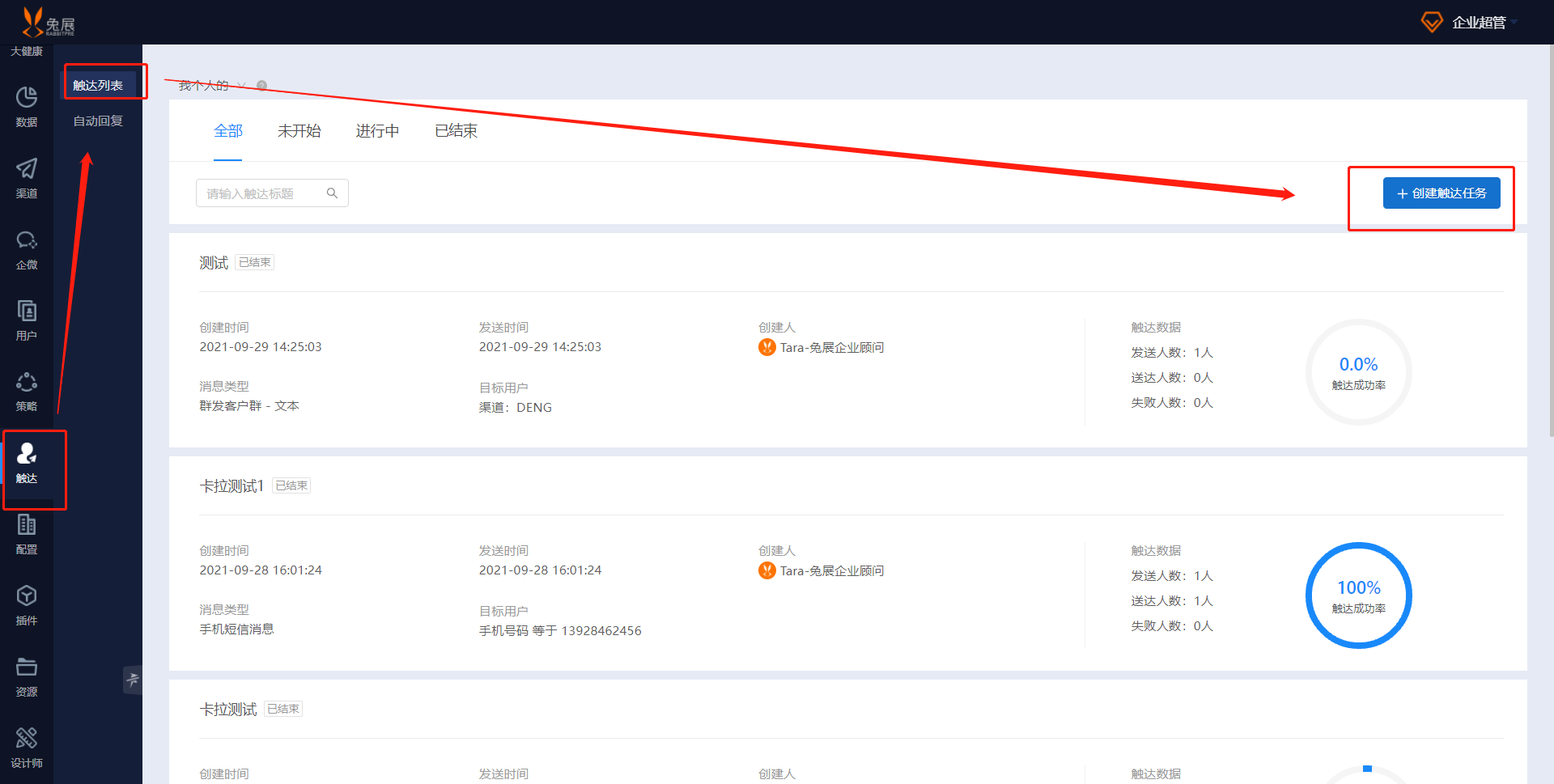Image resolution: width=1554 pixels, height=784 pixels.
Task: Click the 企业超管 account diamond icon
Action: coord(1432,22)
